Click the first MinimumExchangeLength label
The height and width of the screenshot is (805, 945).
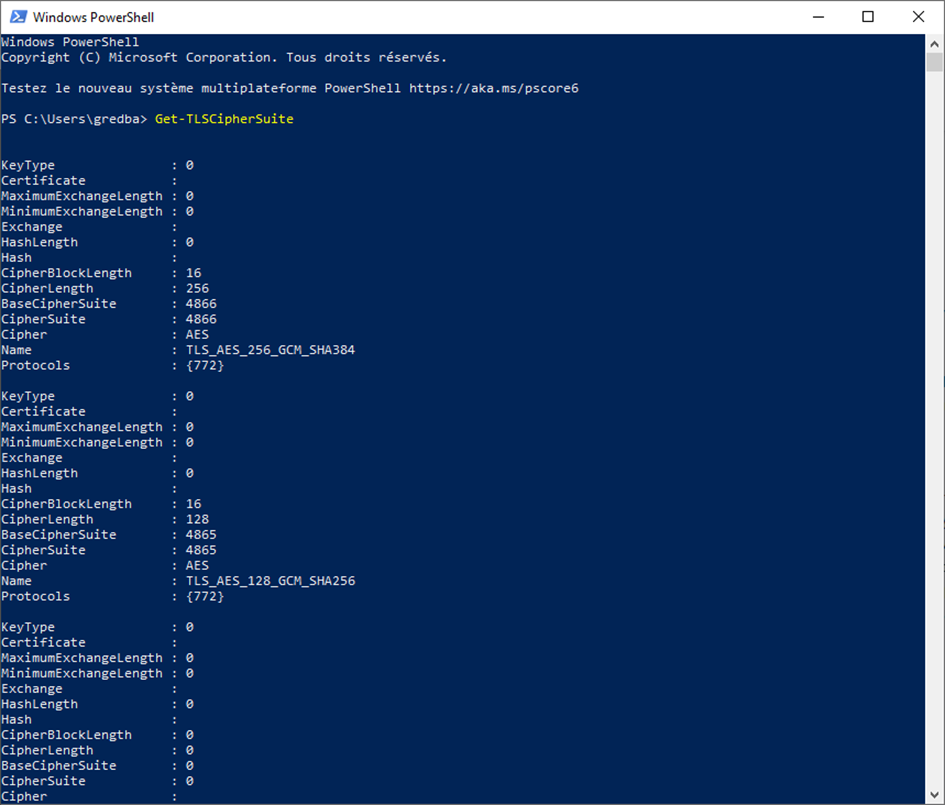tap(82, 211)
